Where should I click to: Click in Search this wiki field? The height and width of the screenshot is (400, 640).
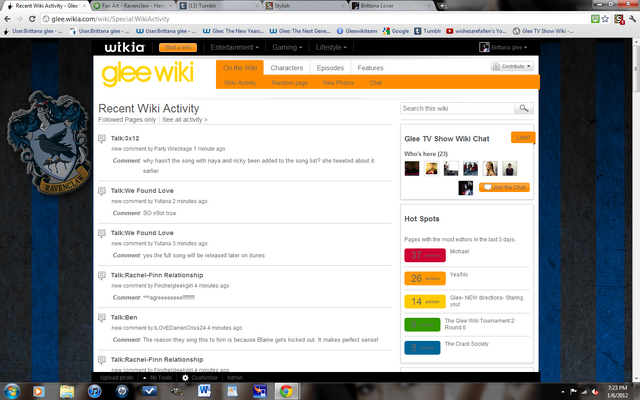coord(458,108)
